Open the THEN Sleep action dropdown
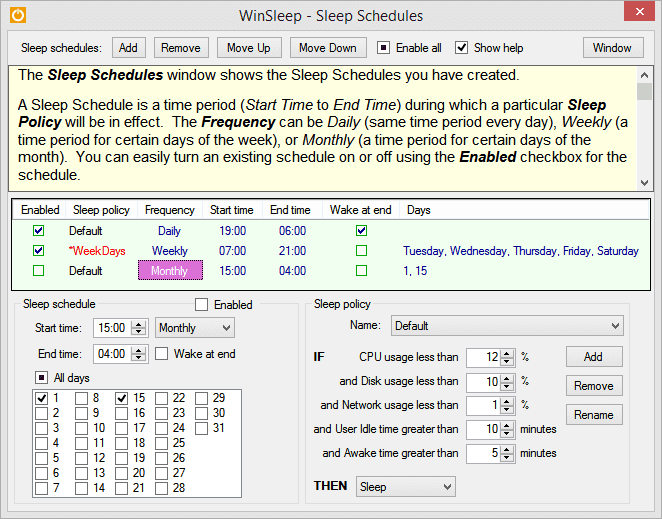662x519 pixels. (x=405, y=486)
